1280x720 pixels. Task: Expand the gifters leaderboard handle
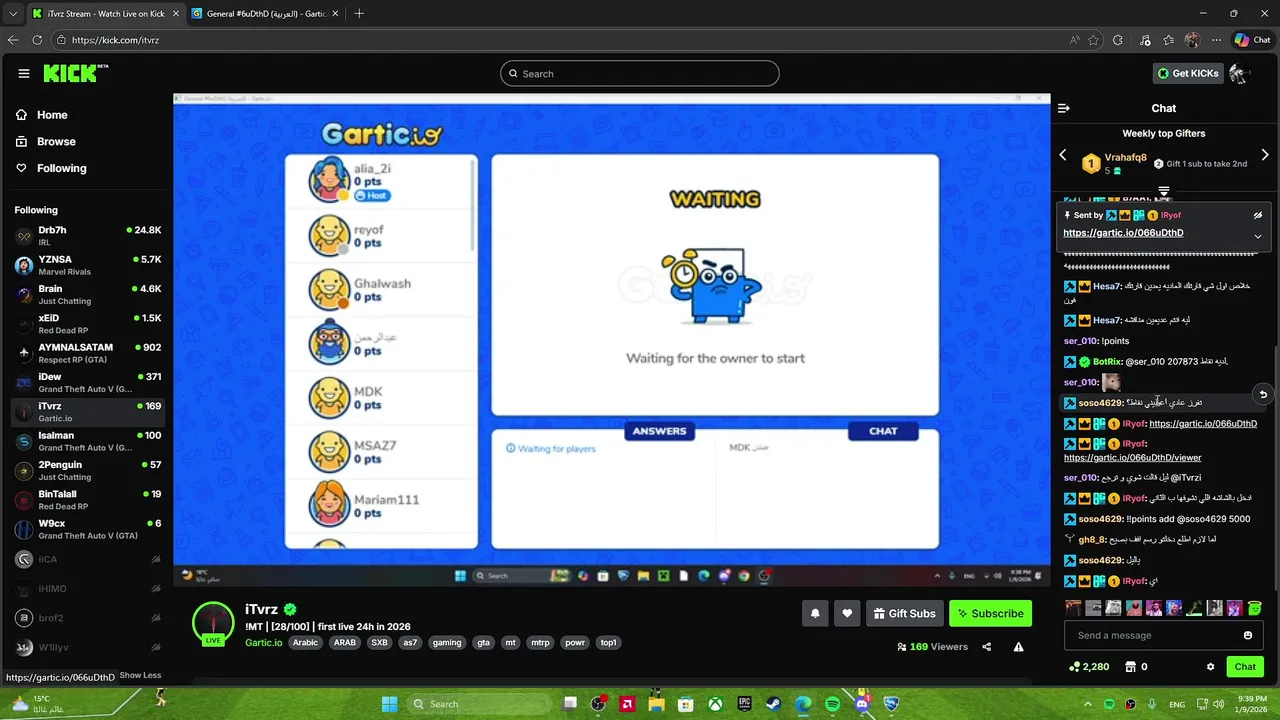[x=1164, y=191]
